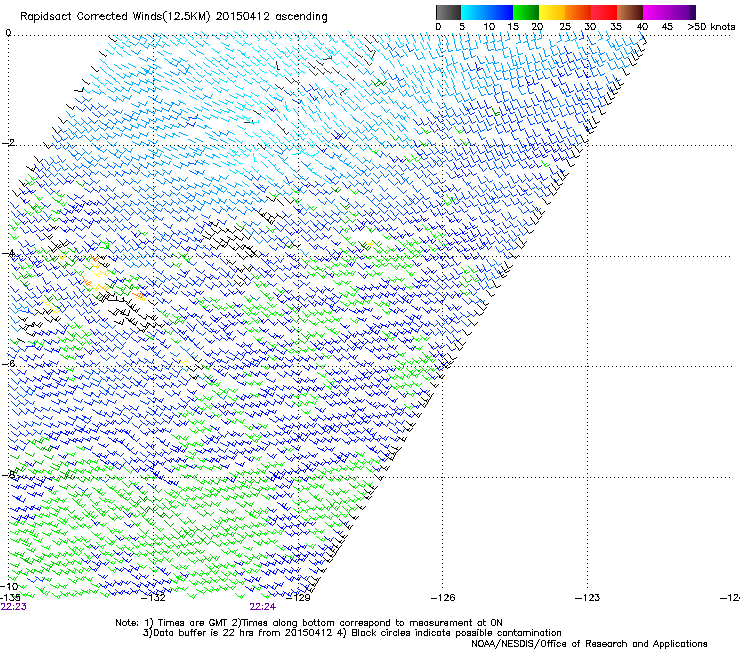Viewport: 740px width, 650px height.
Task: Click the '-132' longitude axis label
Action: point(154,598)
